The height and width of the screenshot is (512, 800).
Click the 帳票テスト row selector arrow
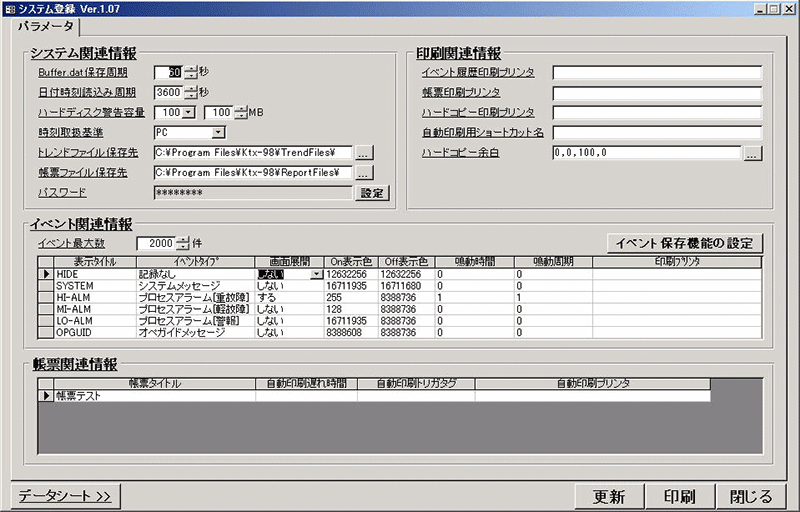coord(45,396)
